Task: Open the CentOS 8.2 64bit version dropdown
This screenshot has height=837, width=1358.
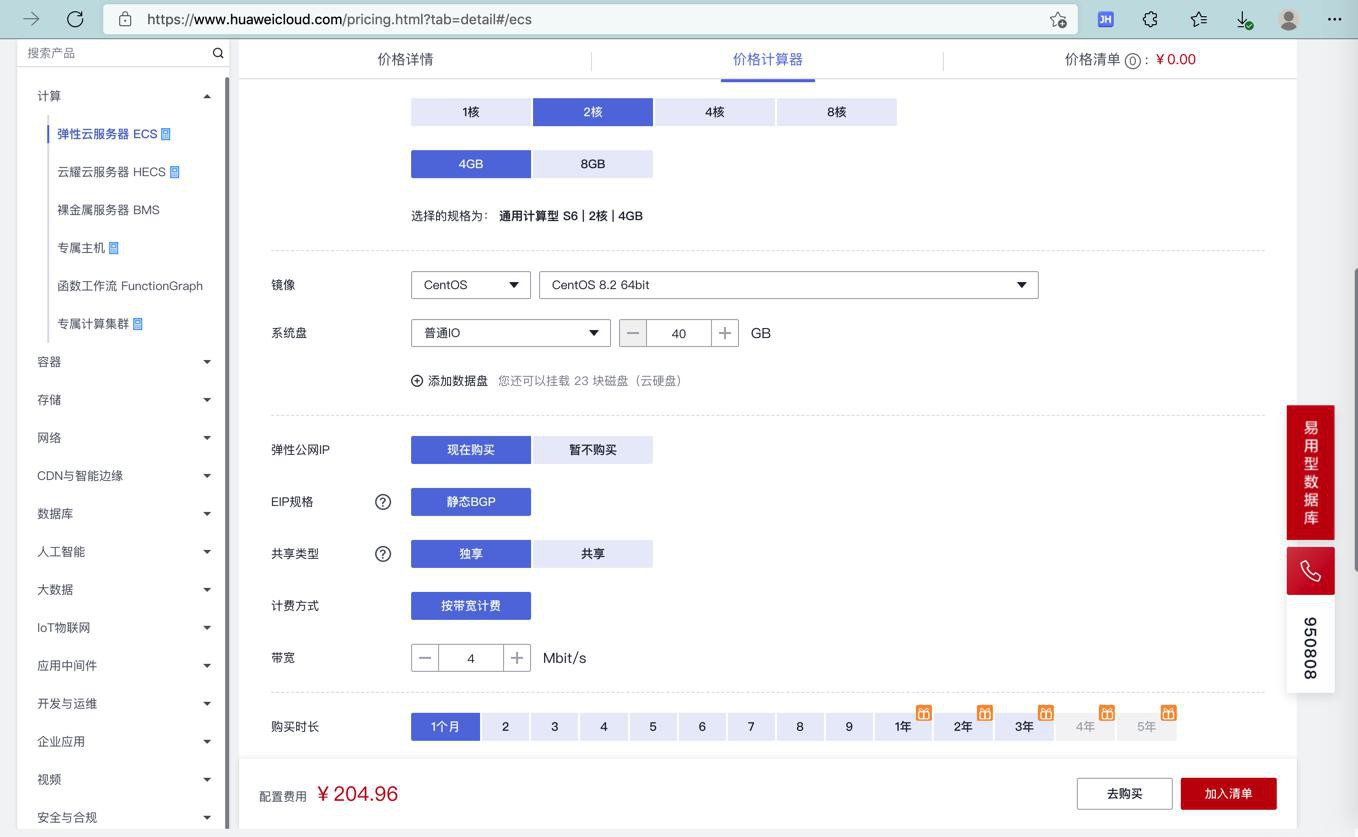Action: click(x=789, y=285)
